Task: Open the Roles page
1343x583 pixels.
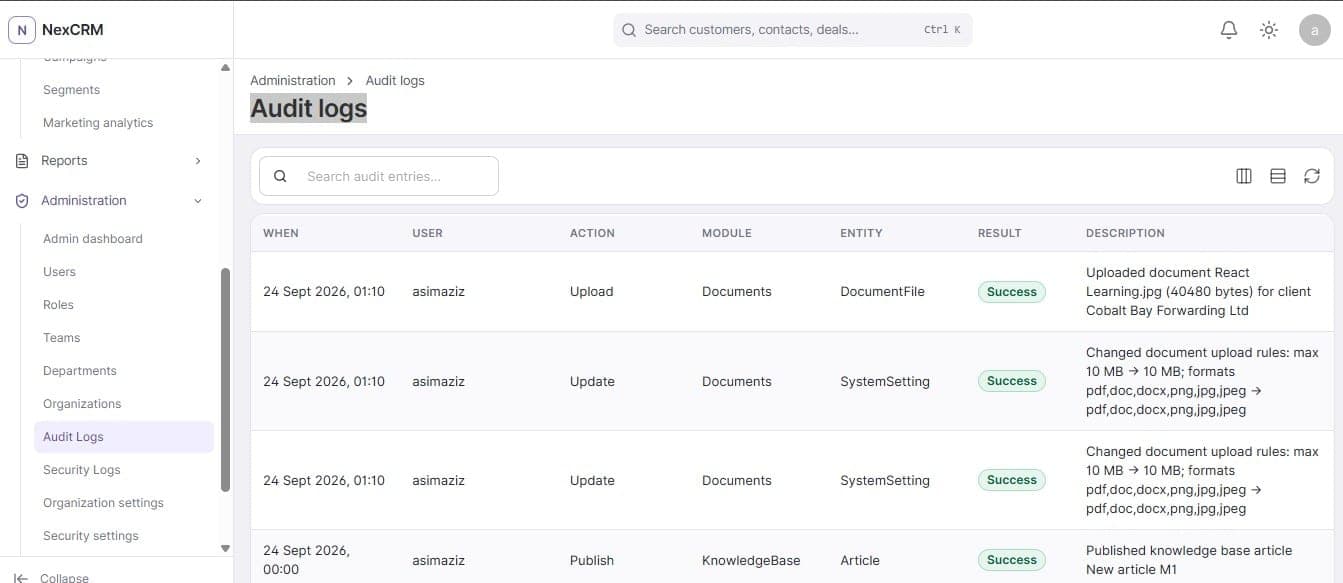Action: pos(58,305)
